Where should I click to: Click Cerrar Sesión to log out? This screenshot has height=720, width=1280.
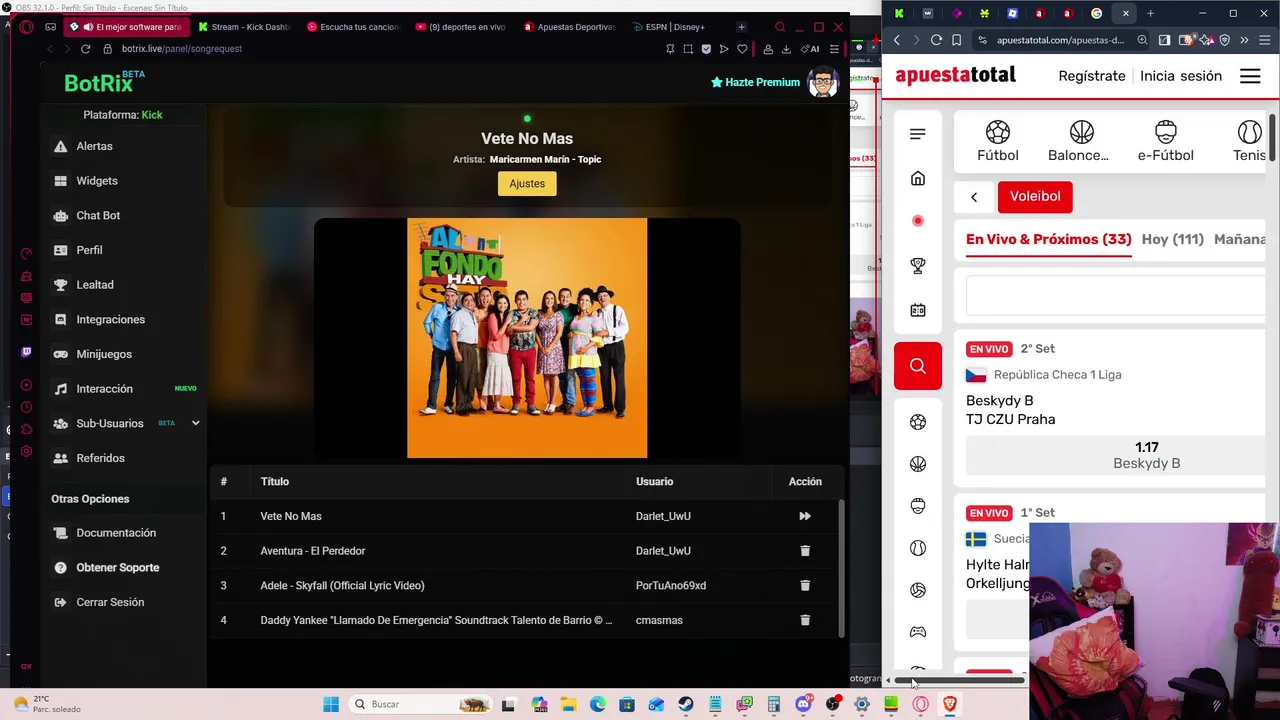110,602
